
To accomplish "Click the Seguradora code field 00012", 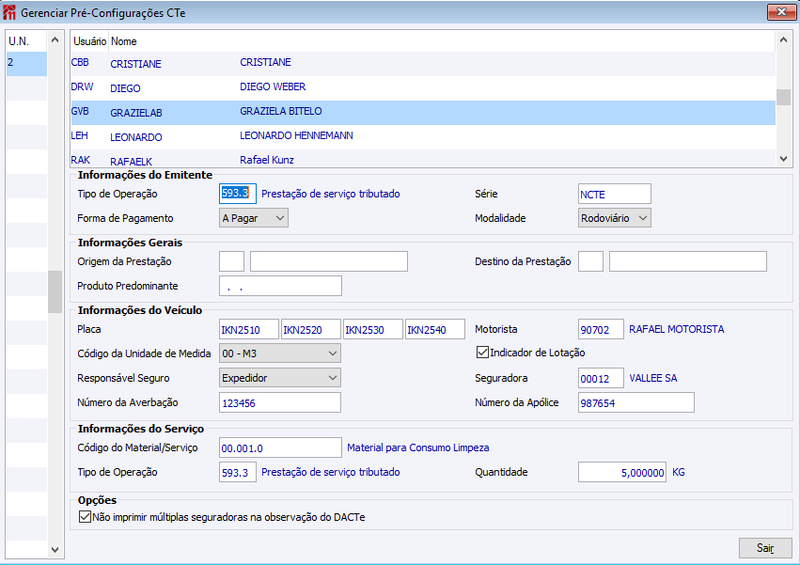I will tap(601, 378).
